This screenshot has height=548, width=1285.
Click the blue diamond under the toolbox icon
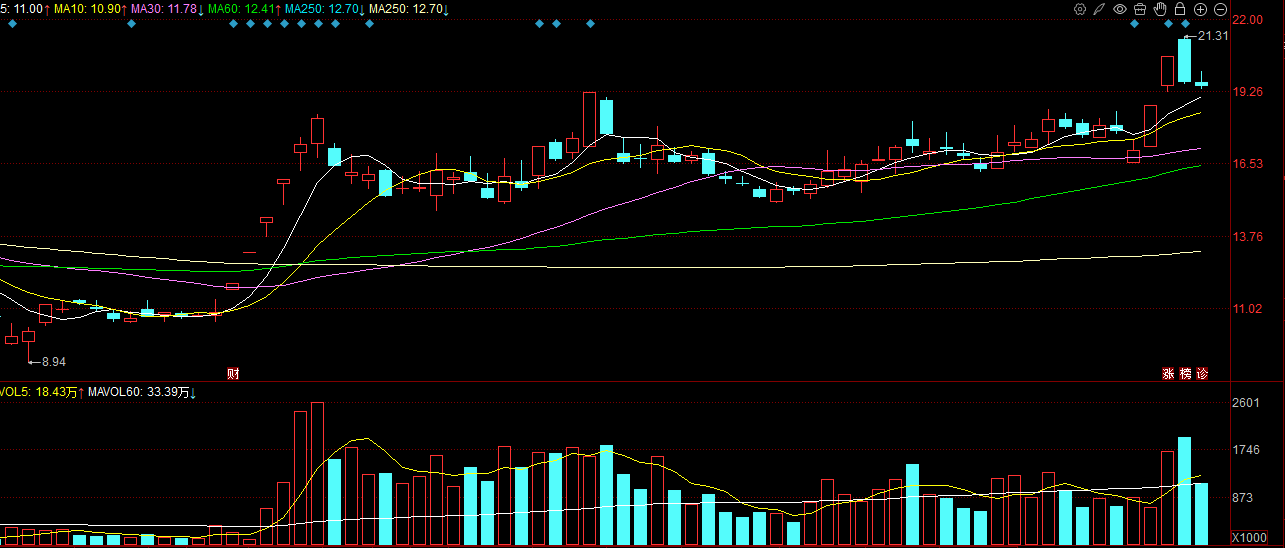1134,24
